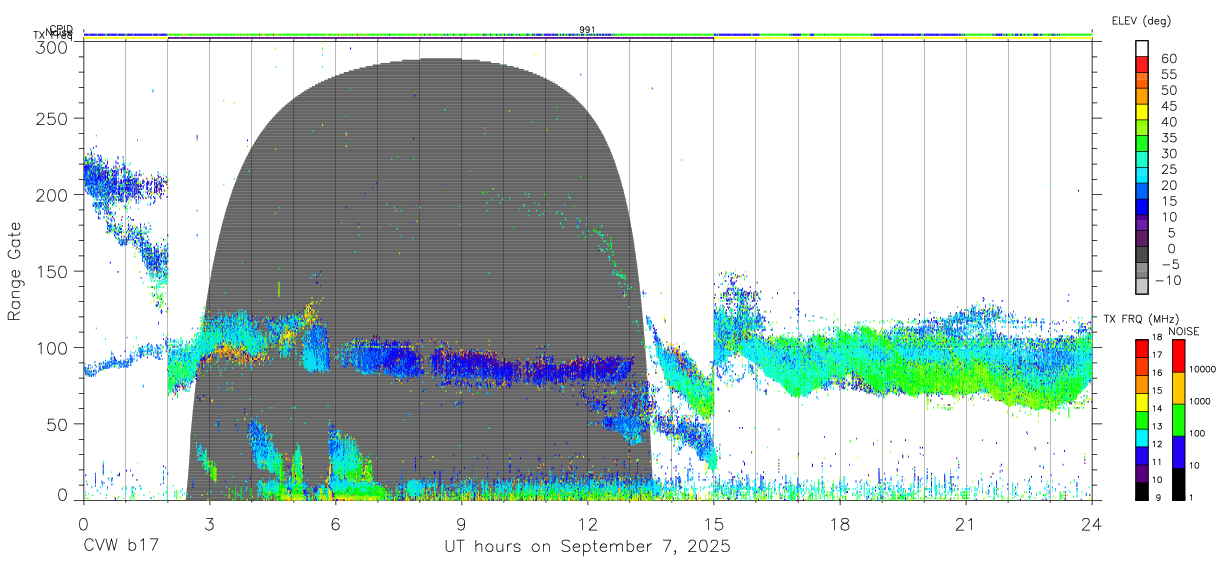Image resolution: width=1228 pixels, height=567 pixels.
Task: Click the blue 10–100 NOISE swatch
Action: pos(1178,451)
